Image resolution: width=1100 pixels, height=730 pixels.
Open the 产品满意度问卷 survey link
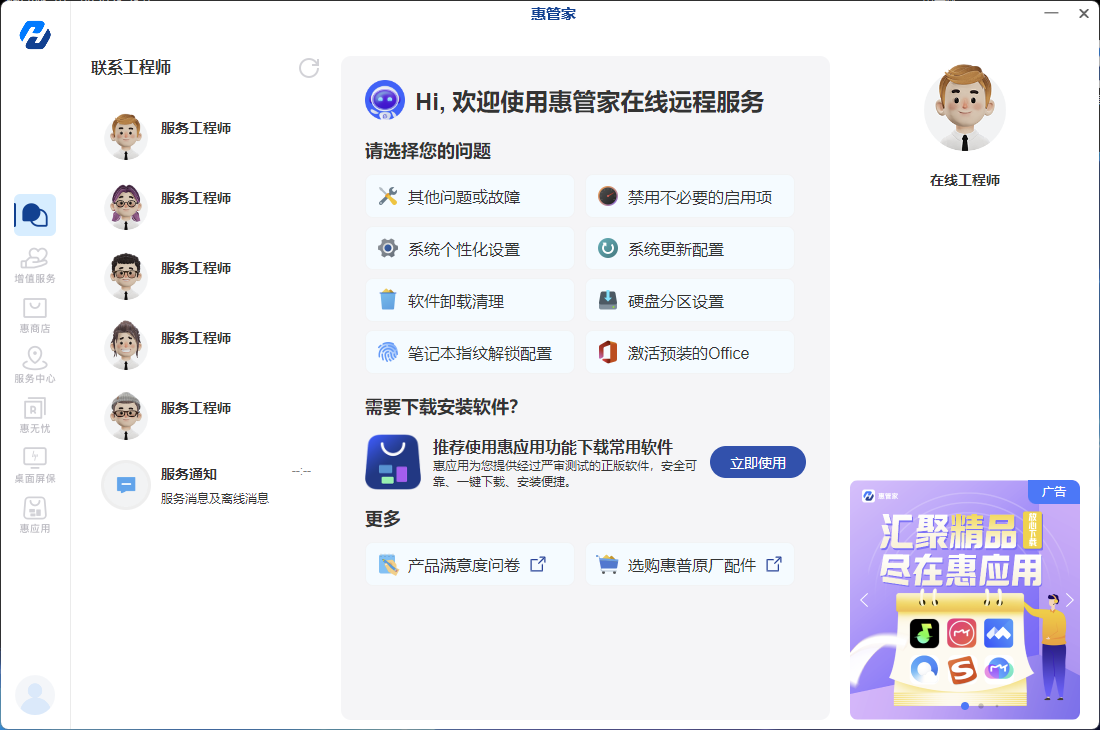(469, 564)
